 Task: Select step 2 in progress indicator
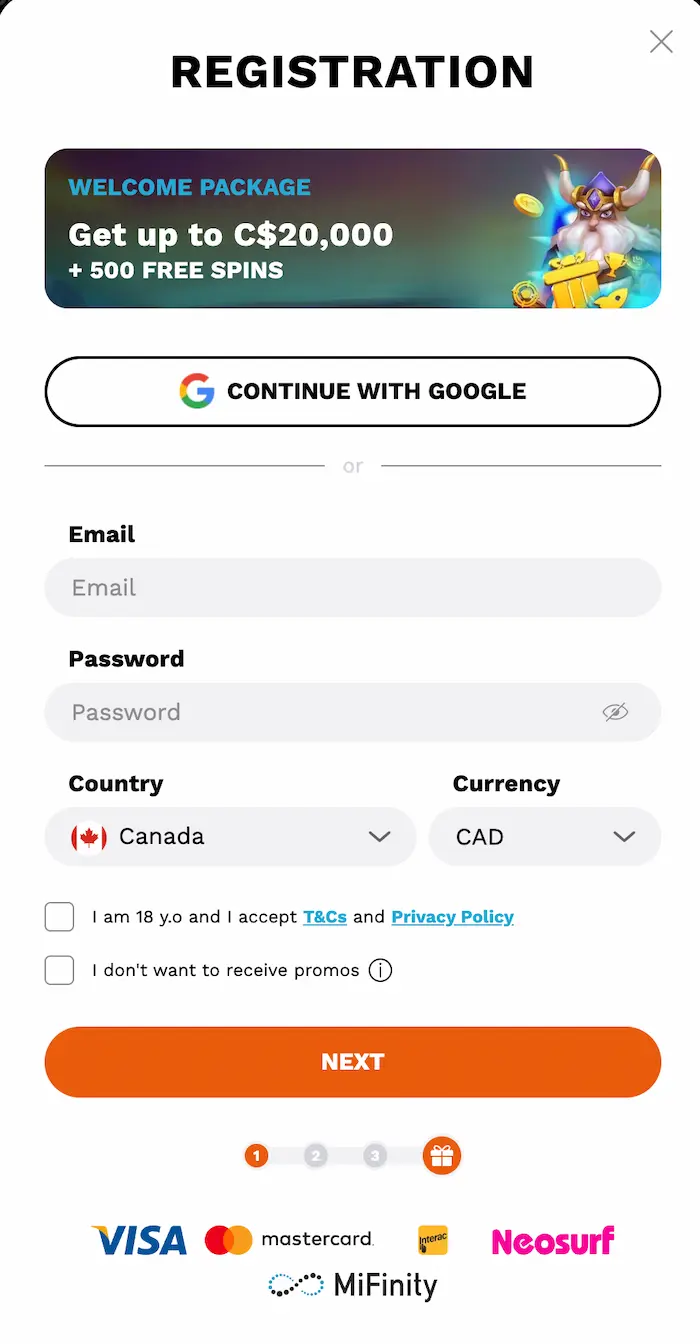pos(316,1156)
